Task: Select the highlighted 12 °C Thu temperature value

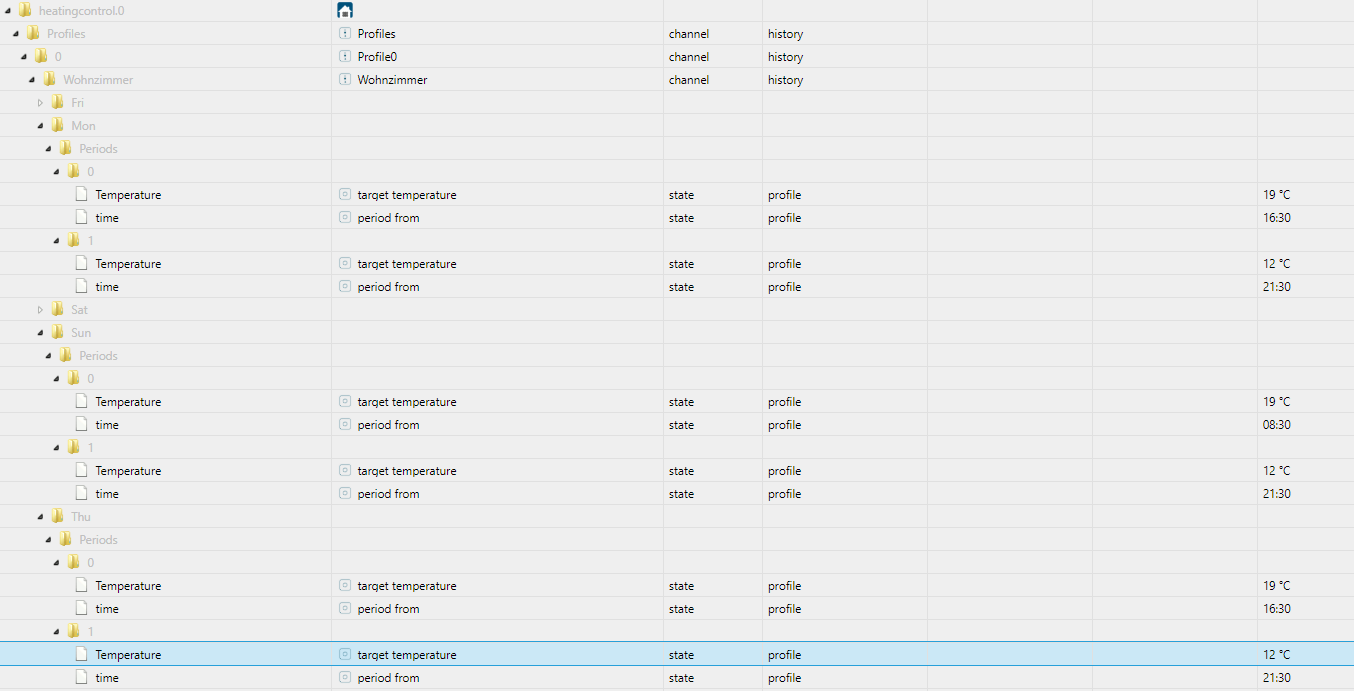Action: coord(1276,655)
